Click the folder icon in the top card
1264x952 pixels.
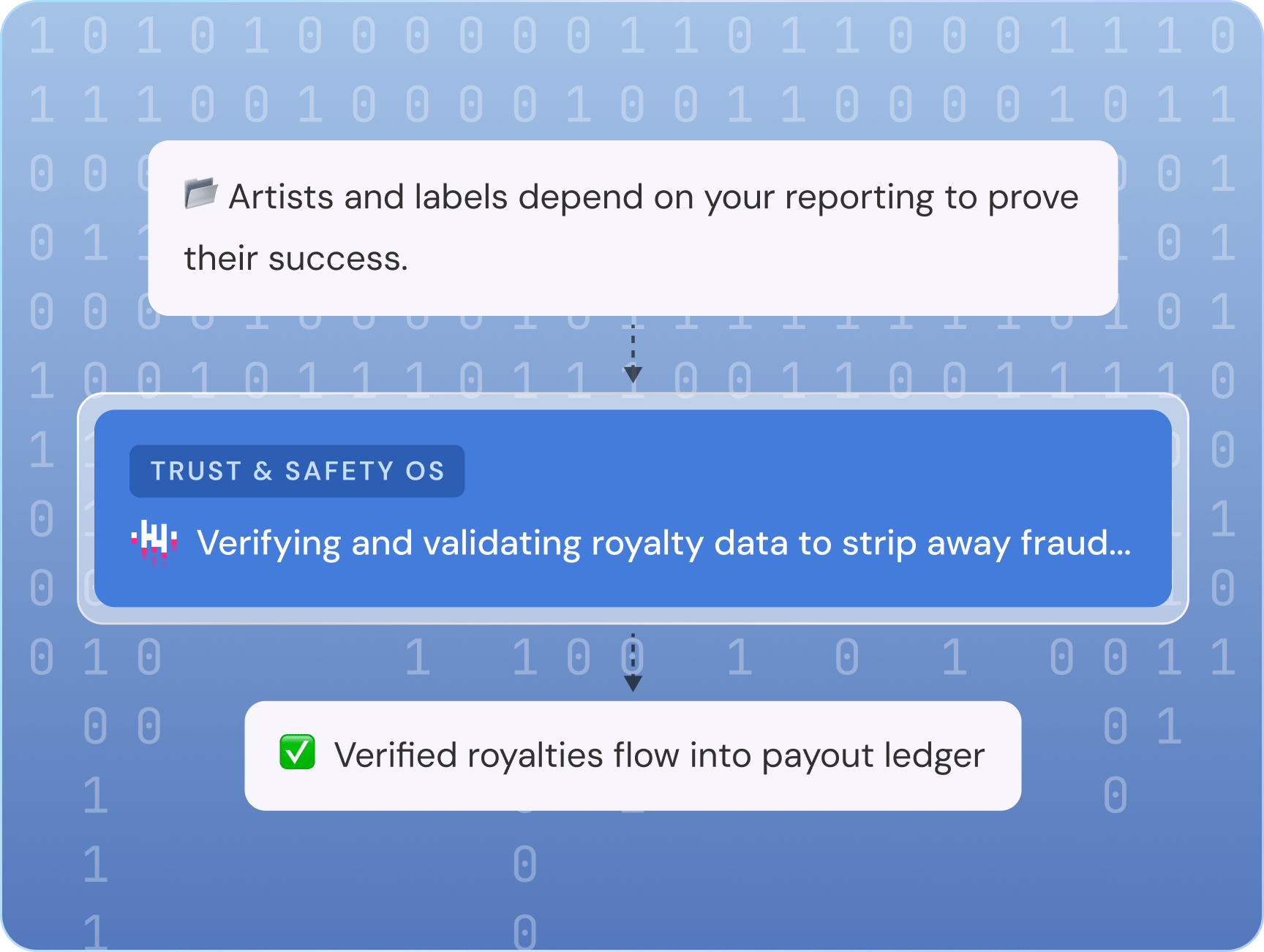(x=201, y=194)
